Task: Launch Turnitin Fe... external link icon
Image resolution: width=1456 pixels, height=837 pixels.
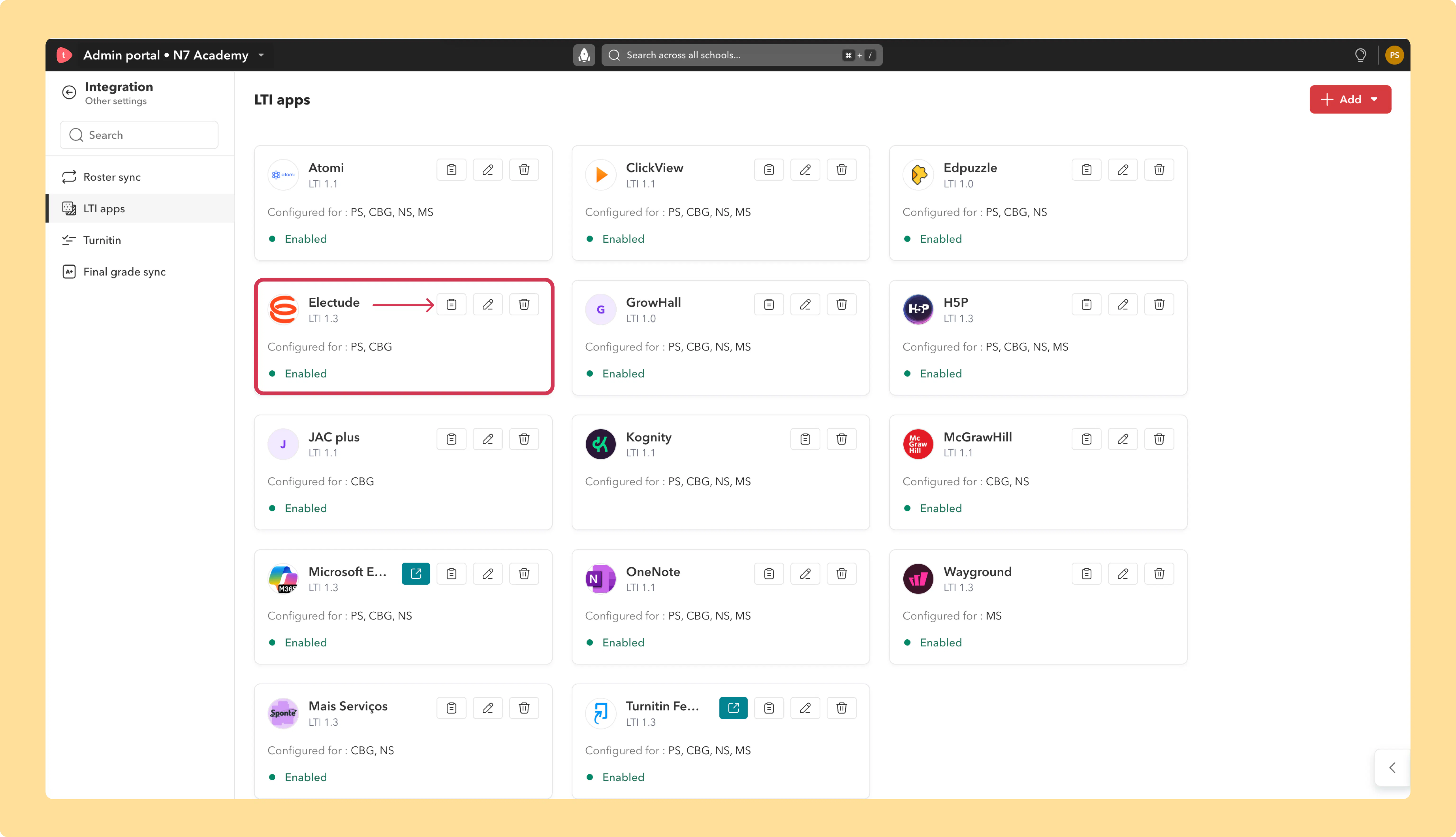Action: (733, 708)
